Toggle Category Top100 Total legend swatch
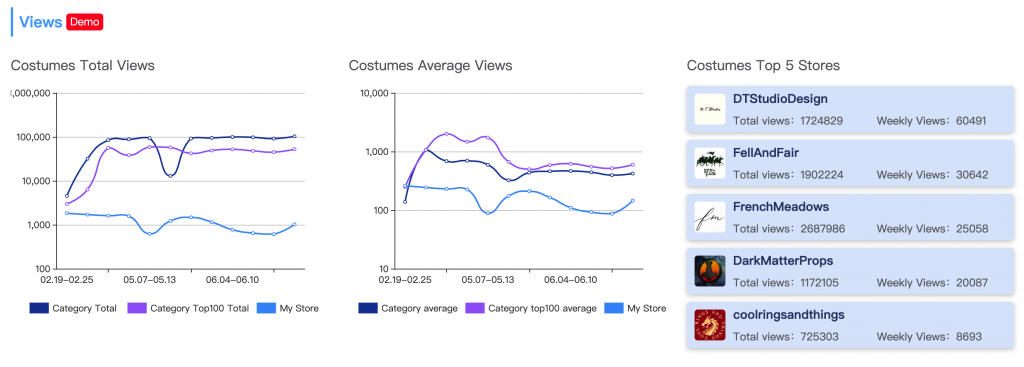Screen dimensions: 1024x367 pyautogui.click(x=137, y=308)
